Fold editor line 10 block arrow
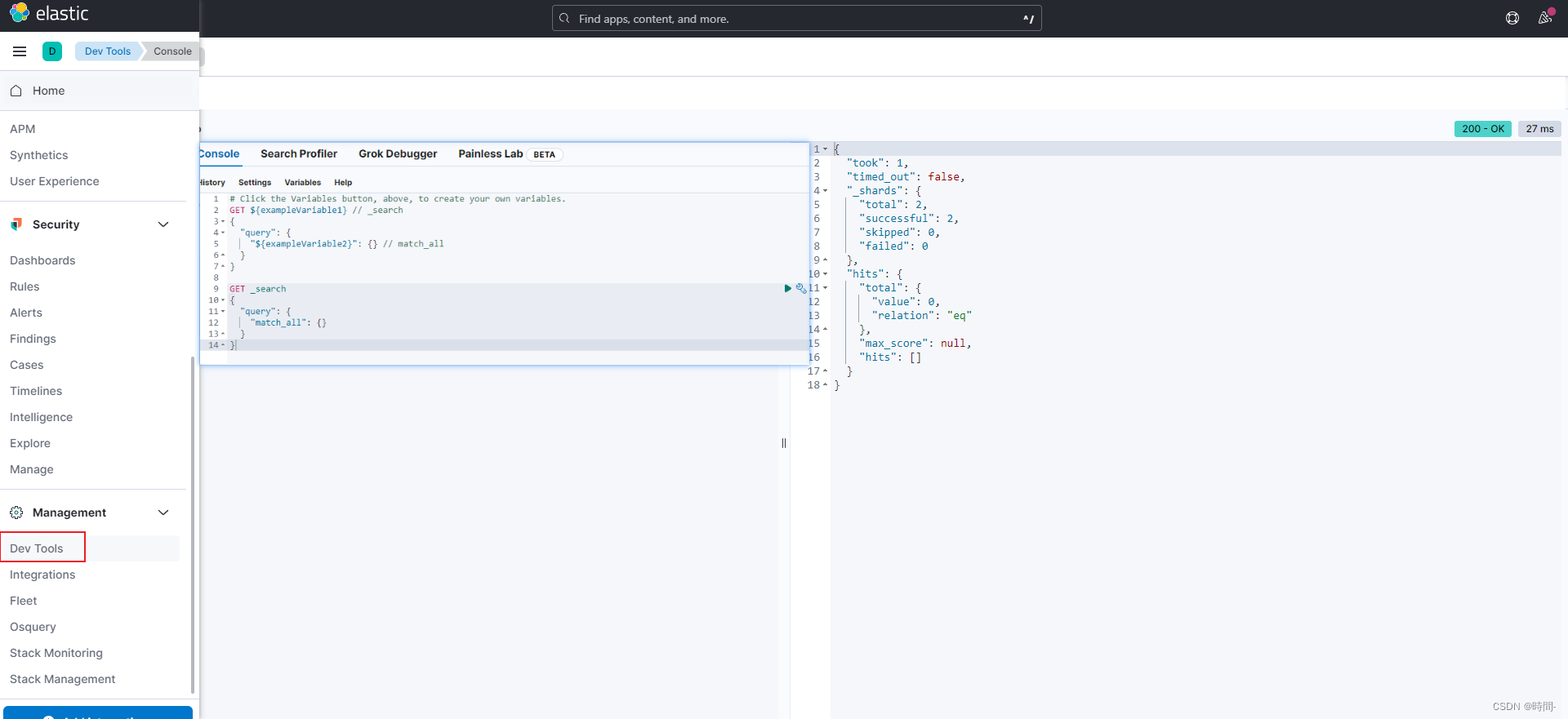1568x719 pixels. (x=223, y=300)
